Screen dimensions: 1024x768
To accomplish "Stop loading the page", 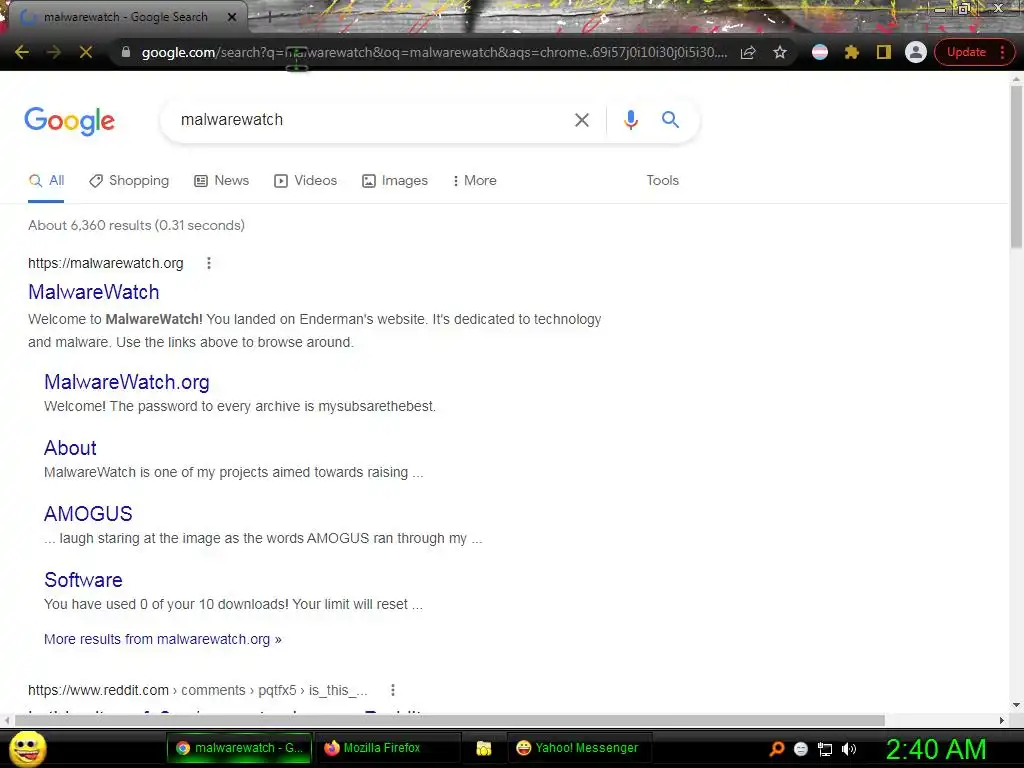I will pos(86,52).
